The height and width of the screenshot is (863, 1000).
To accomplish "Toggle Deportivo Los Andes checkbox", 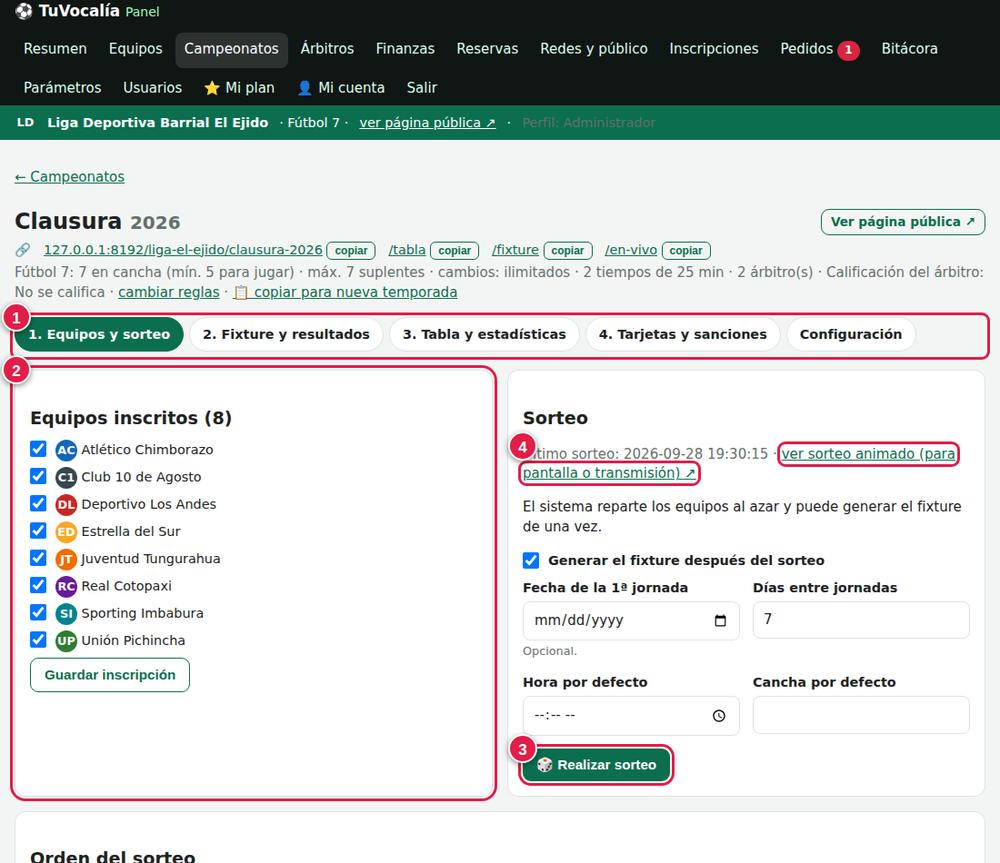I will click(38, 503).
